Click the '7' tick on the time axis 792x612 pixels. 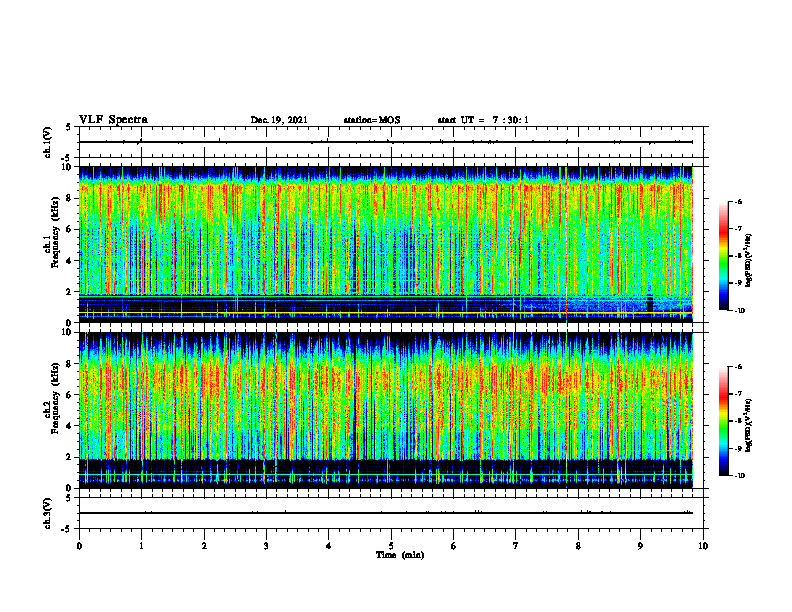[516, 546]
